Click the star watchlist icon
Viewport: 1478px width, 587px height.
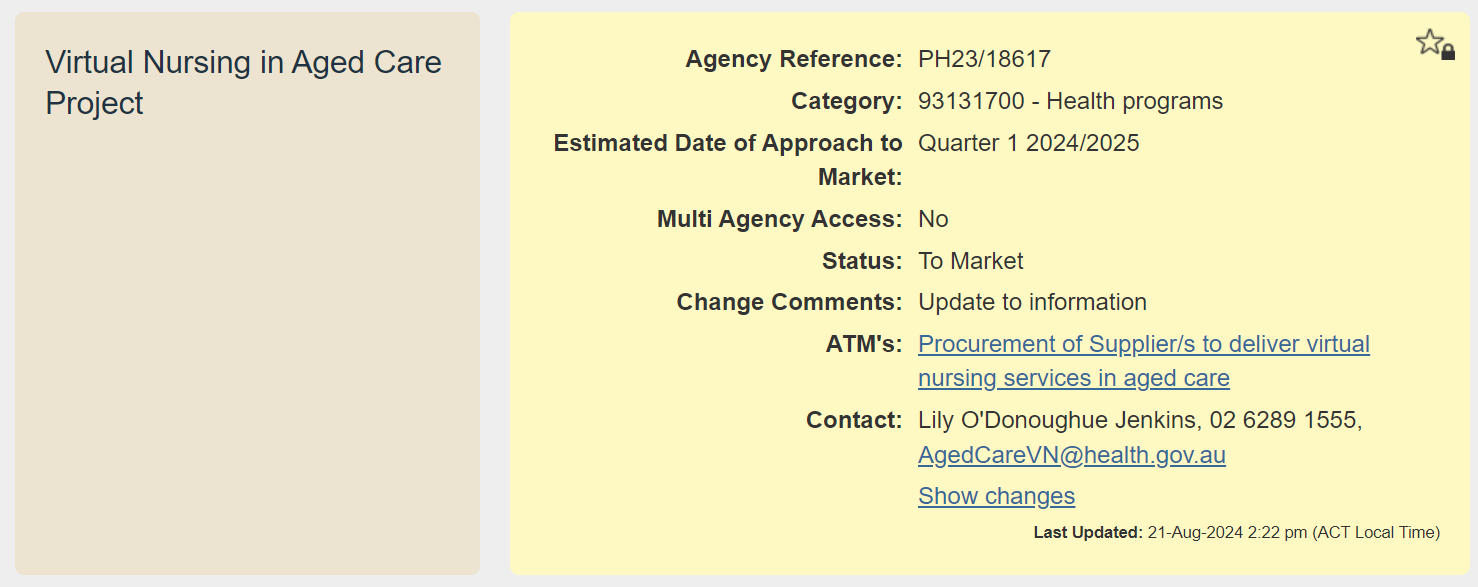pyautogui.click(x=1429, y=42)
